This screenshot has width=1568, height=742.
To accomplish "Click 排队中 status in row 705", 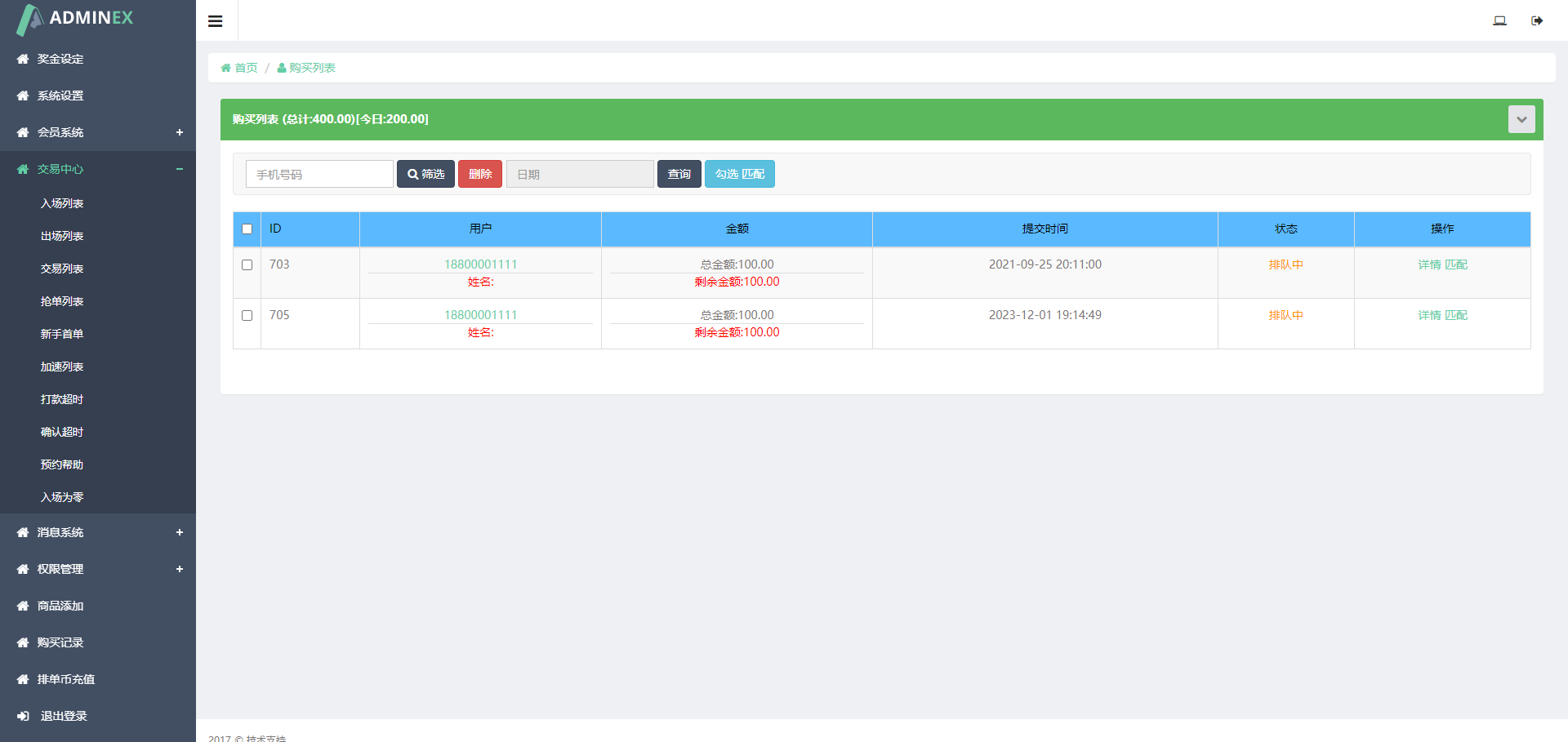I will click(x=1285, y=315).
